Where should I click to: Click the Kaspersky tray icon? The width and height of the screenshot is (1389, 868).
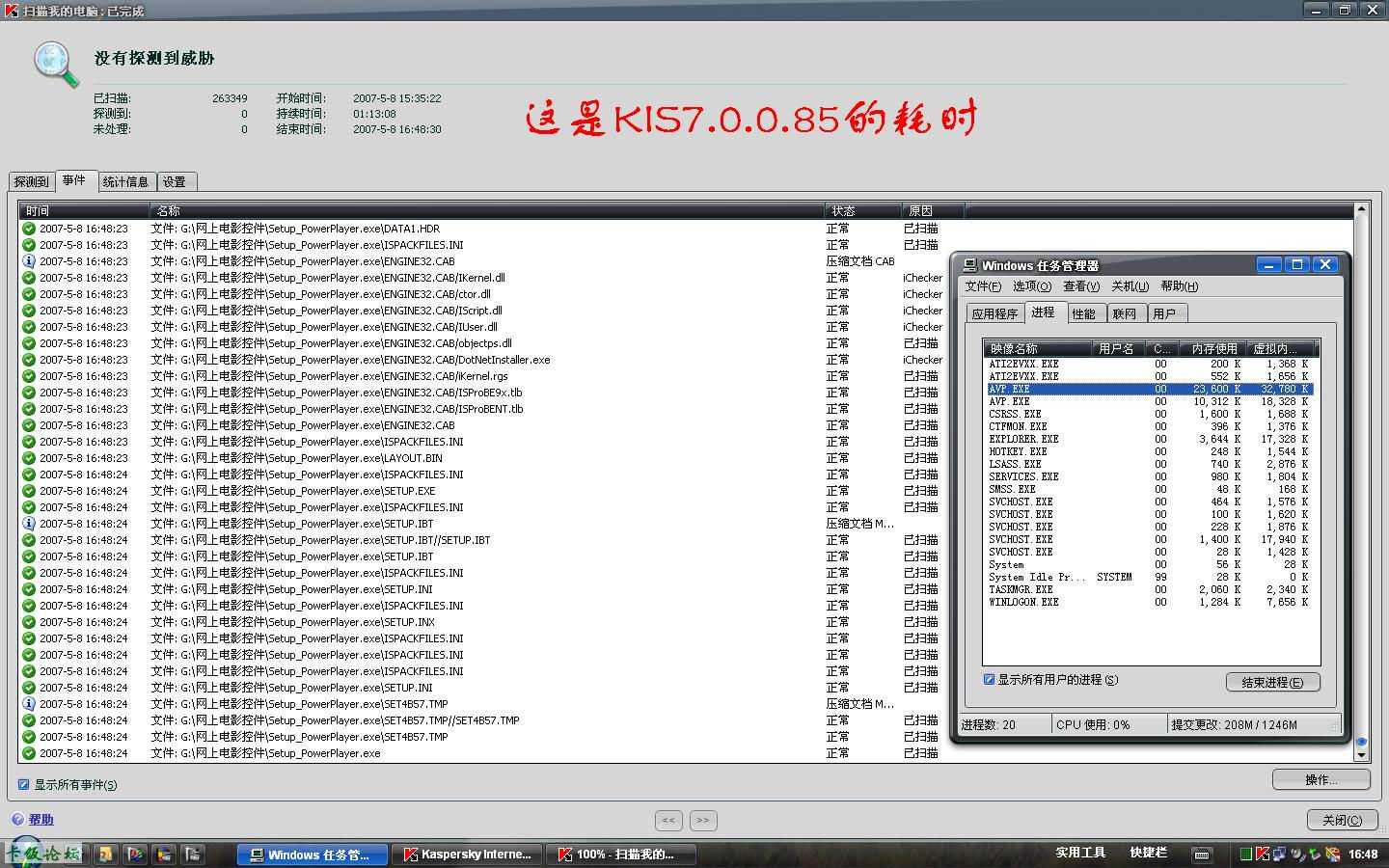(1262, 854)
